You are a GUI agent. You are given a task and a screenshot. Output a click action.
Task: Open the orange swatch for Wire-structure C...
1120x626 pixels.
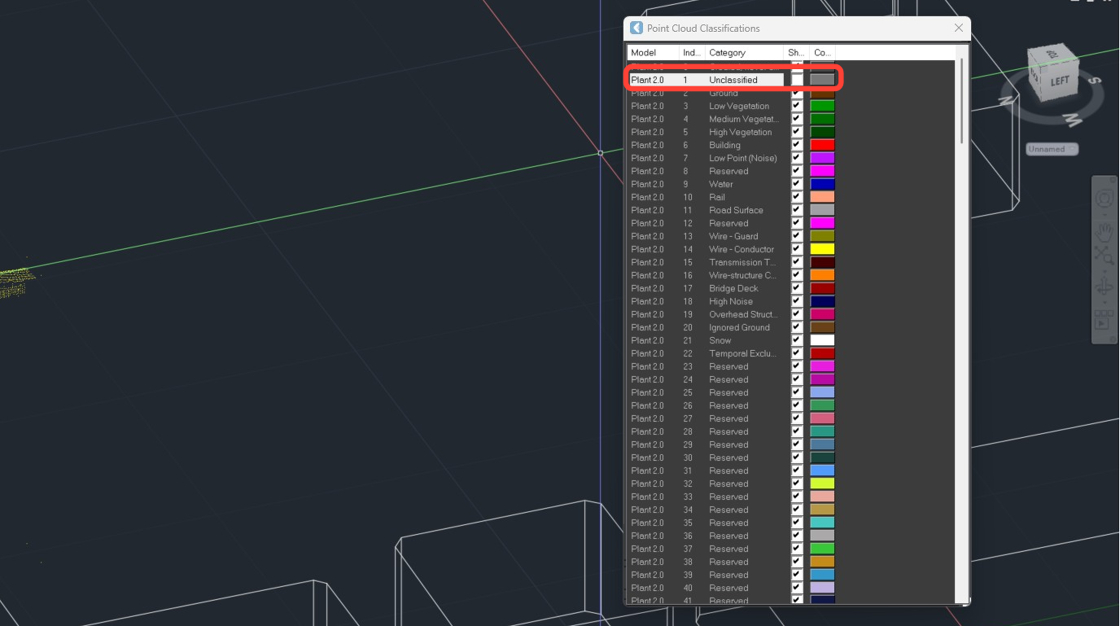coord(822,275)
